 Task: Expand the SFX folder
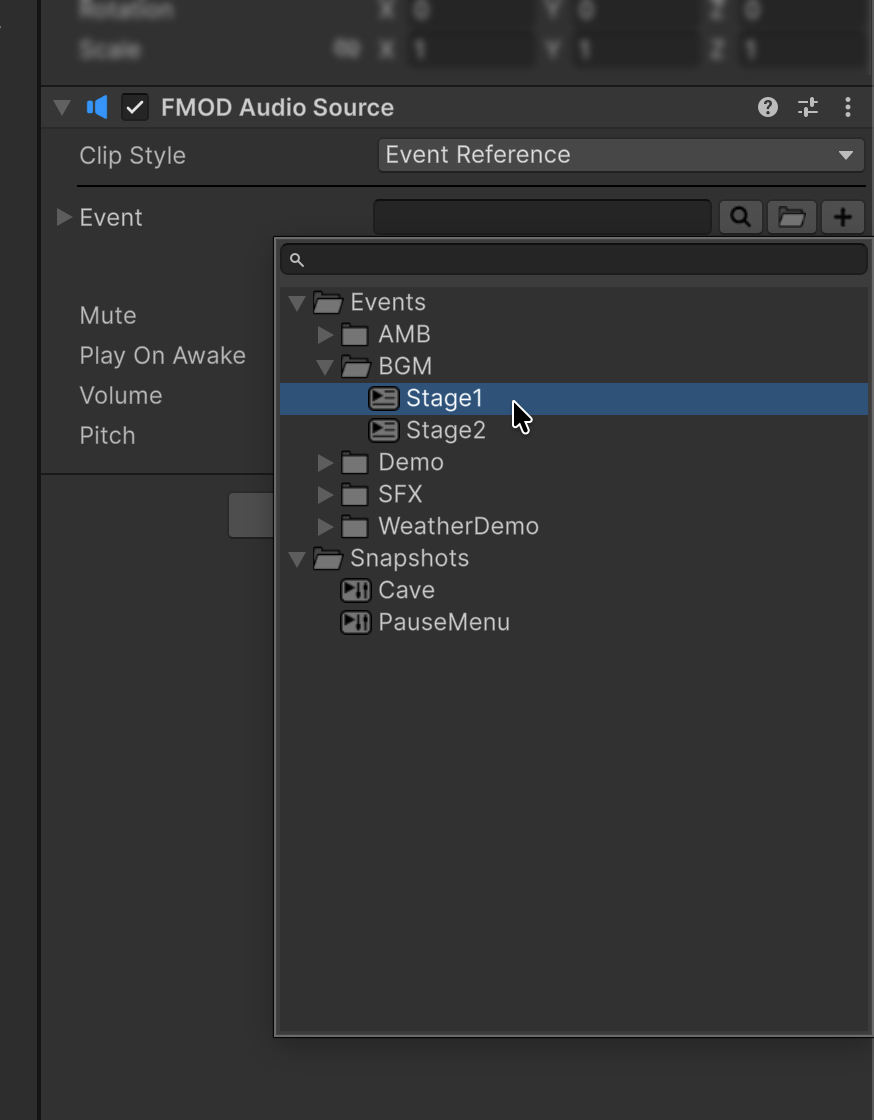(325, 494)
